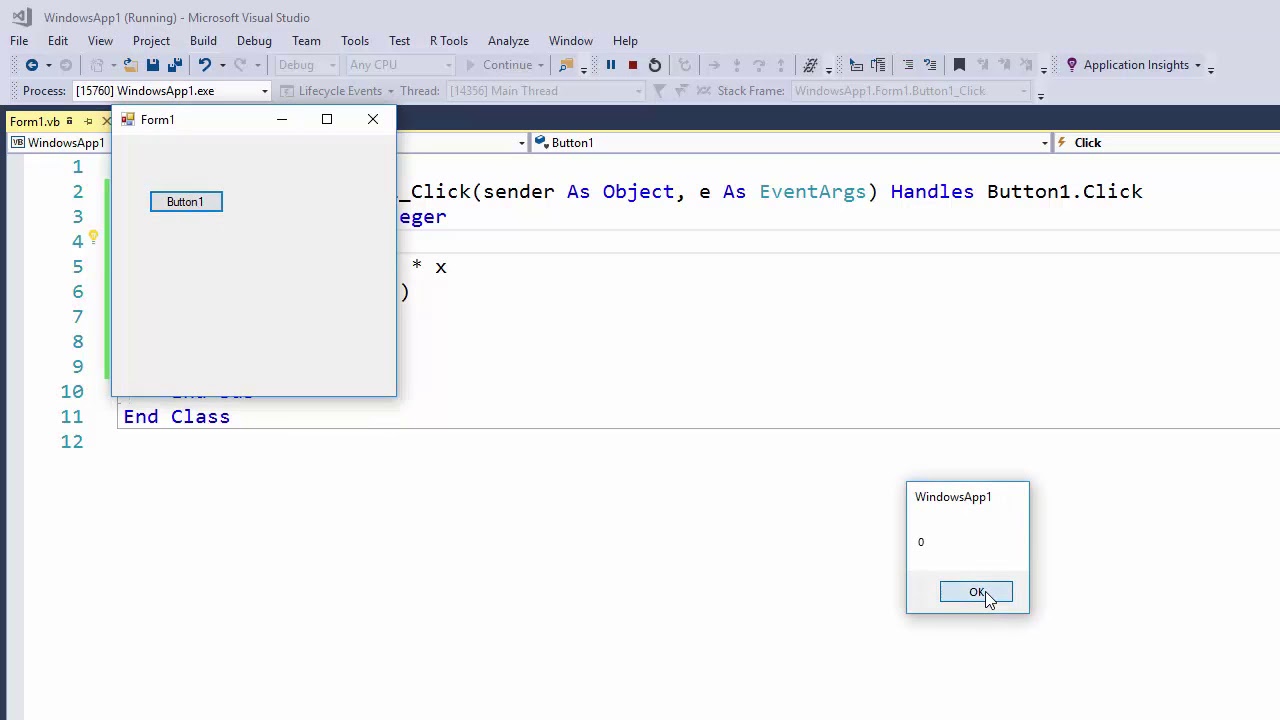Open the Debug menu
This screenshot has width=1280, height=720.
254,41
